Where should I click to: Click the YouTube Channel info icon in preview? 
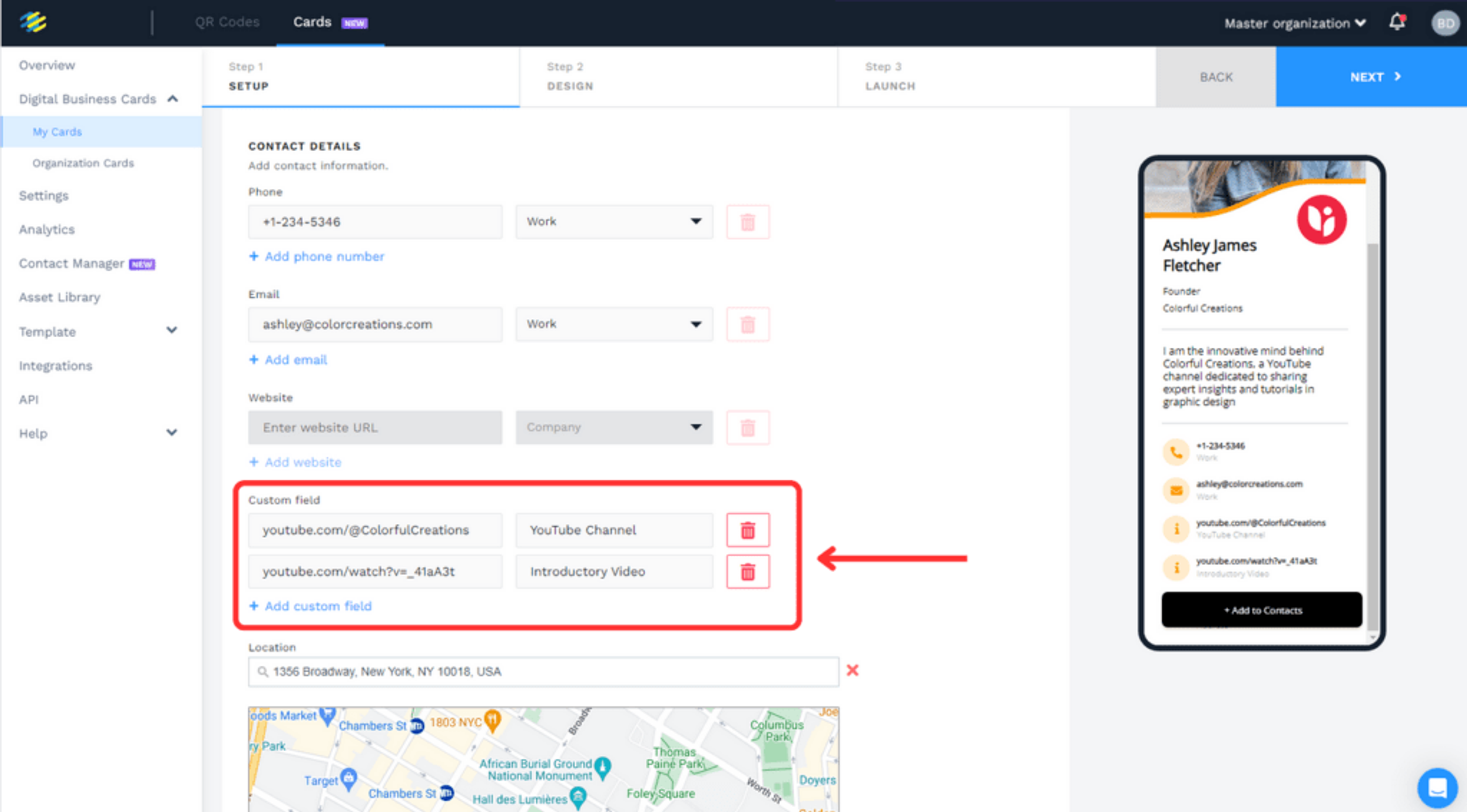pyautogui.click(x=1176, y=529)
